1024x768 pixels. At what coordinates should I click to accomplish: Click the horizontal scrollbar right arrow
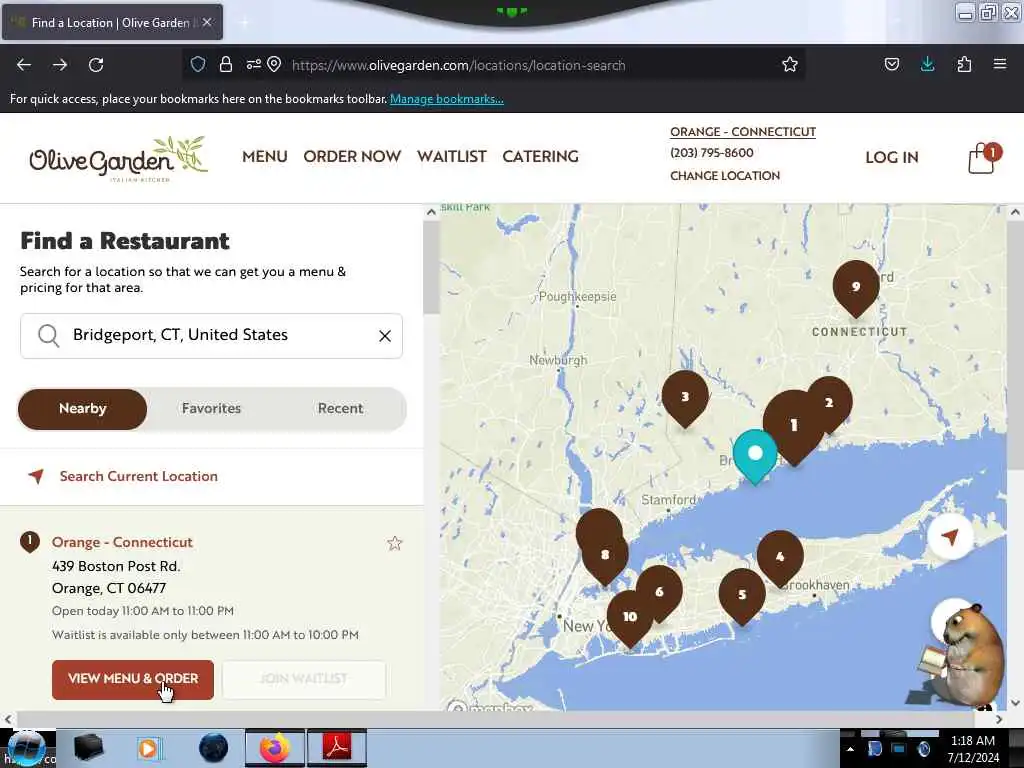(x=999, y=719)
